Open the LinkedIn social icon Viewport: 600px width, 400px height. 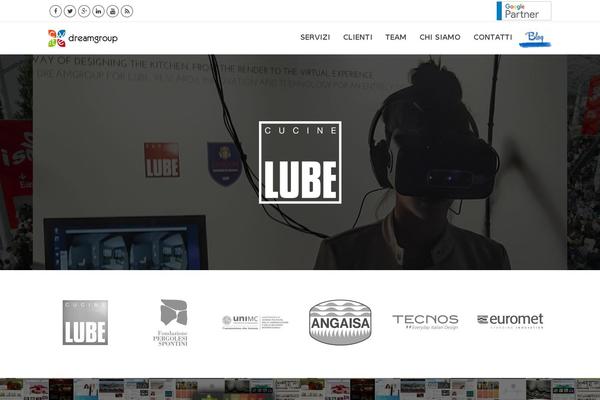98,11
